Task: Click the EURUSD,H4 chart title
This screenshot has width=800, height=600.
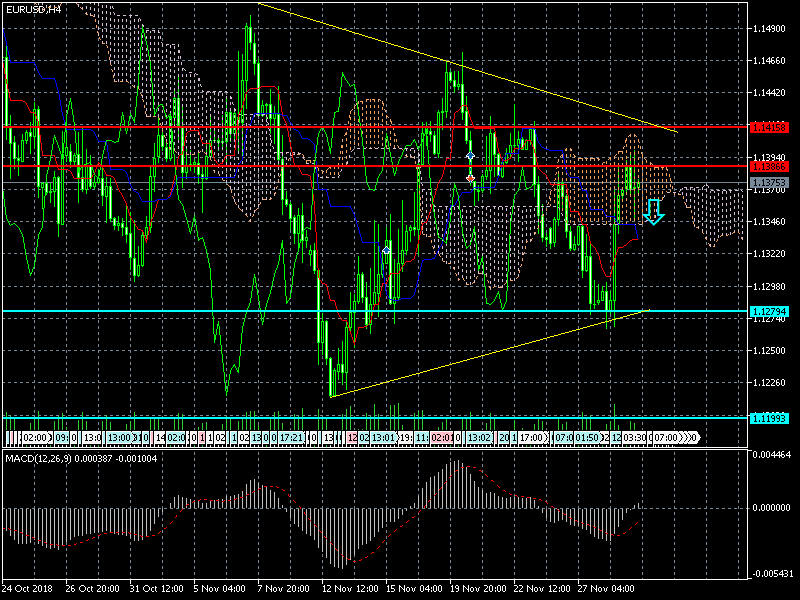Action: click(x=32, y=8)
